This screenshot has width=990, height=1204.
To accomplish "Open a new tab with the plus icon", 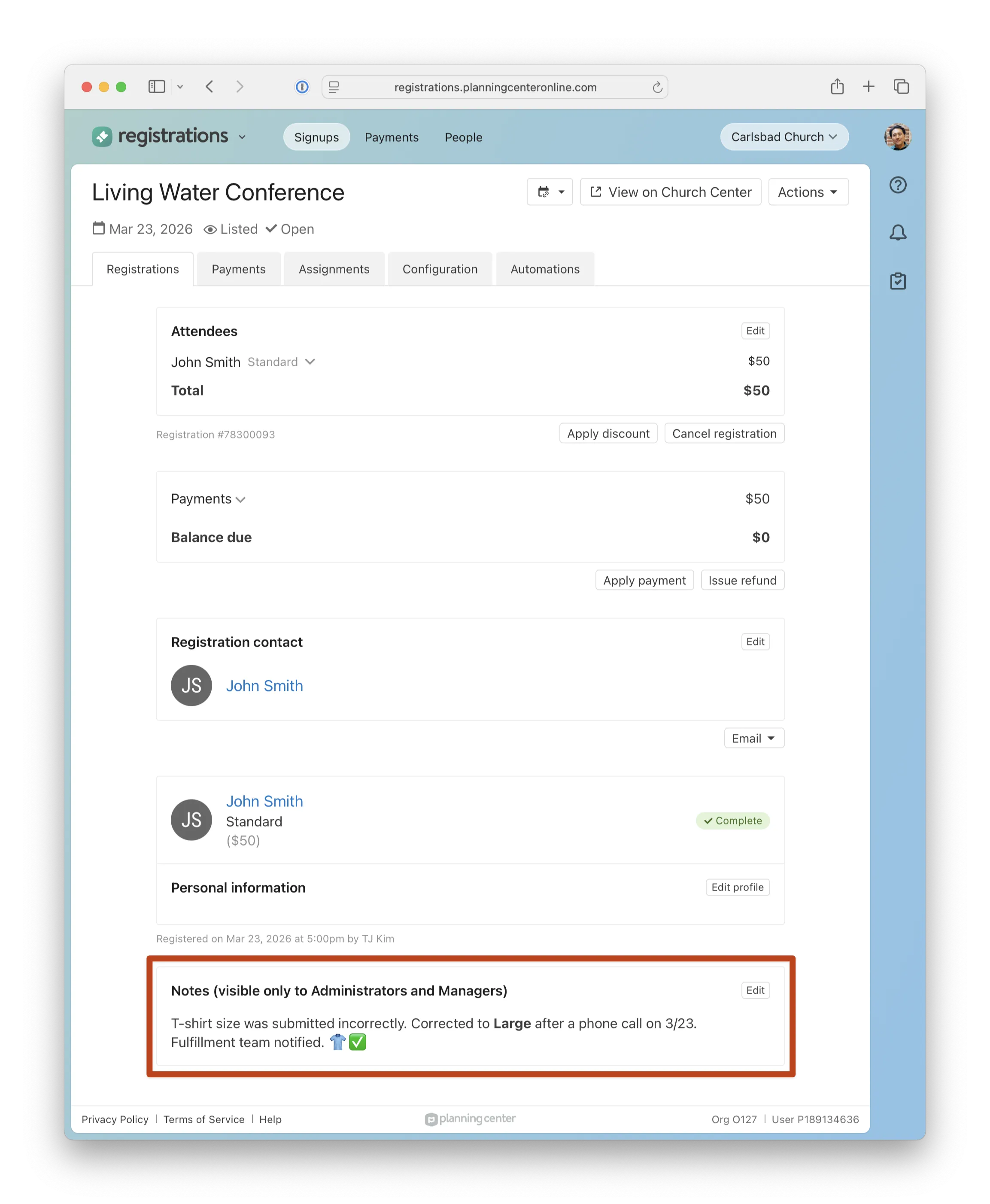I will 869,87.
